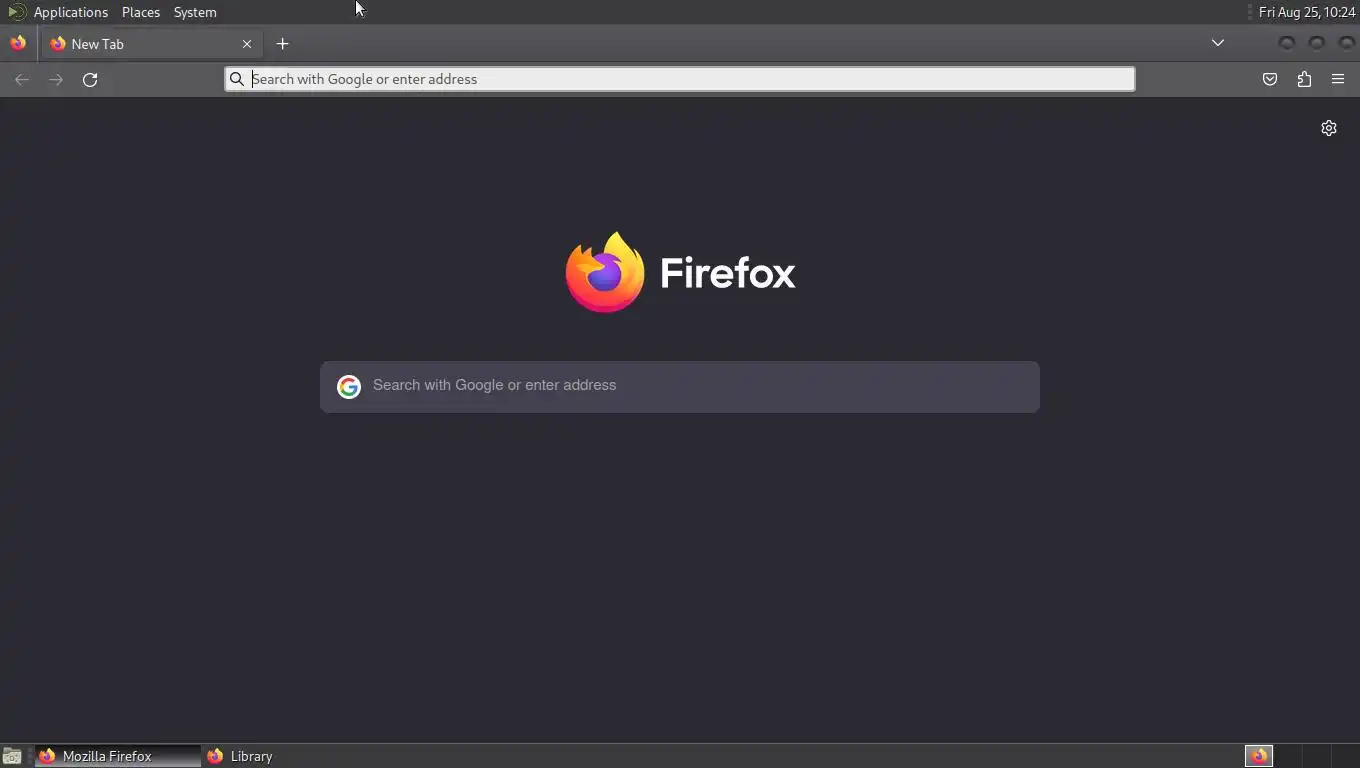Click the Firefox View icon beside tabs
The width and height of the screenshot is (1360, 768).
pos(18,44)
